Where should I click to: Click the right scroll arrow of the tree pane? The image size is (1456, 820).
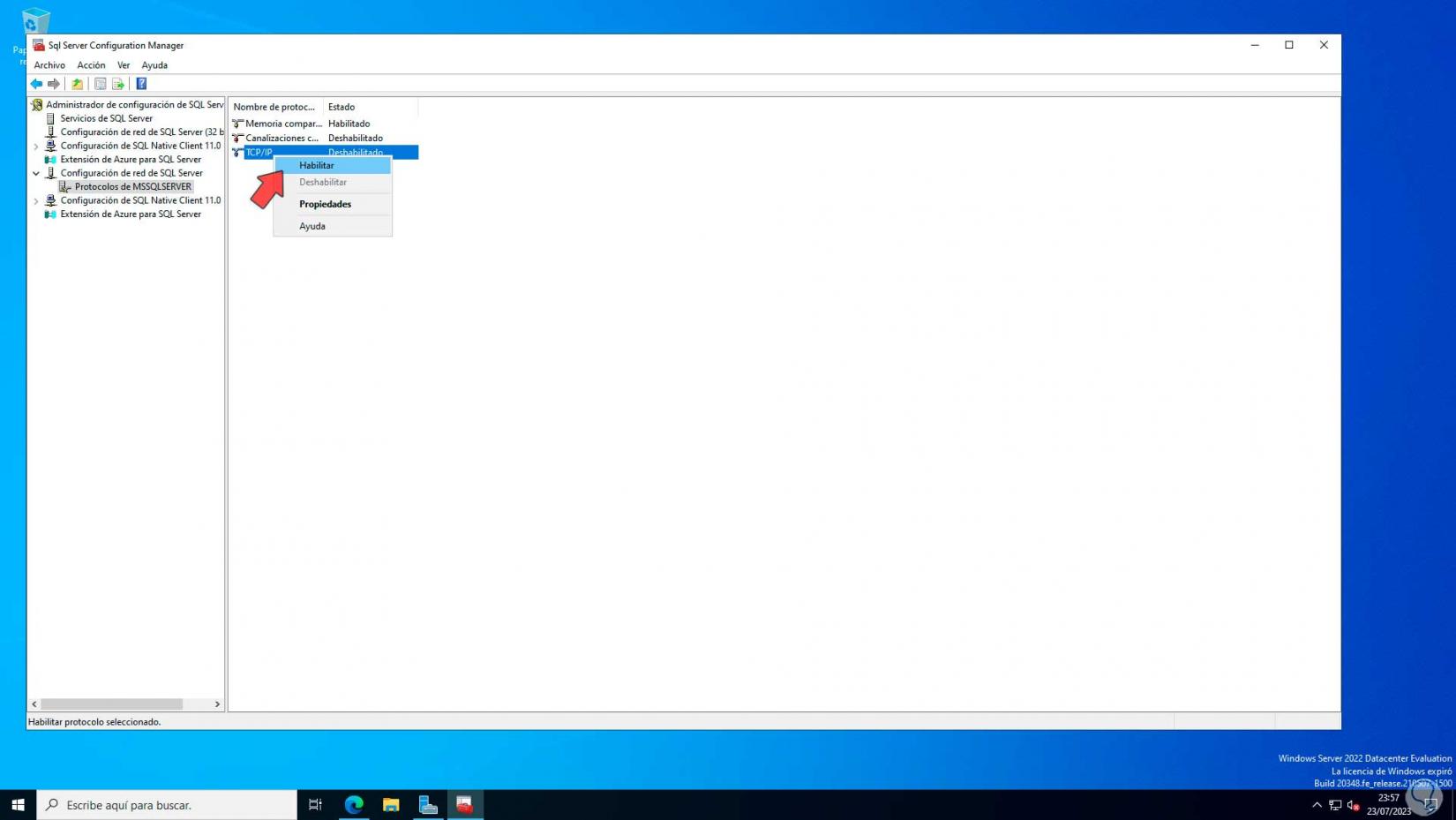(x=217, y=704)
